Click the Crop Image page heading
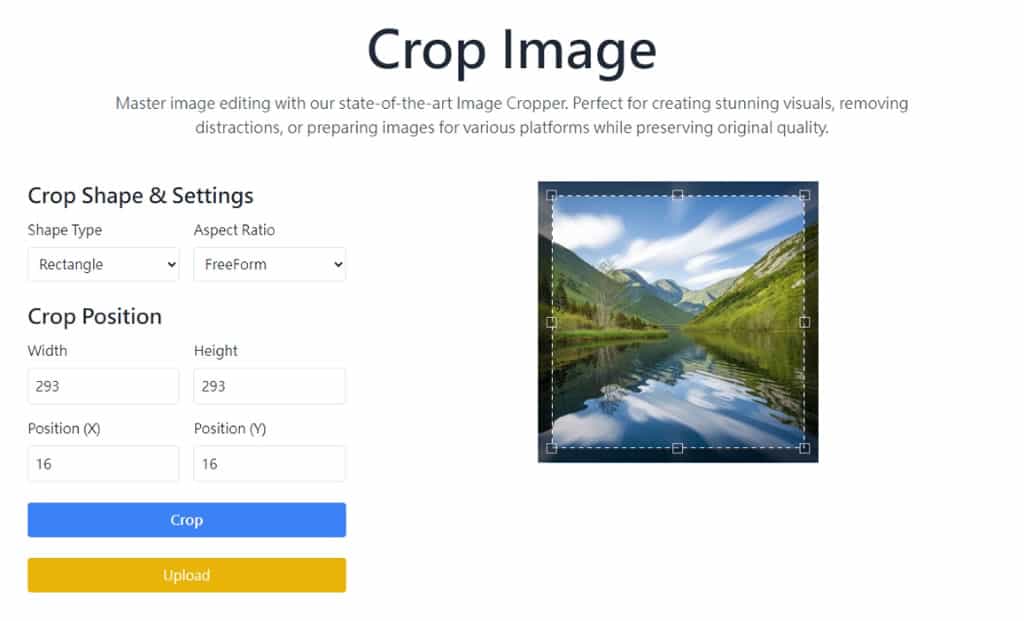This screenshot has width=1024, height=621. (511, 48)
